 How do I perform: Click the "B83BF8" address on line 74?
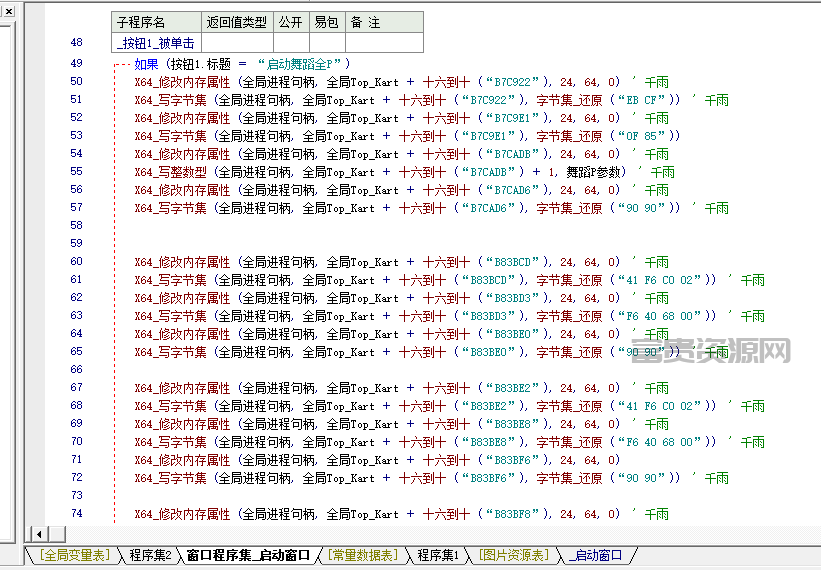pyautogui.click(x=513, y=514)
